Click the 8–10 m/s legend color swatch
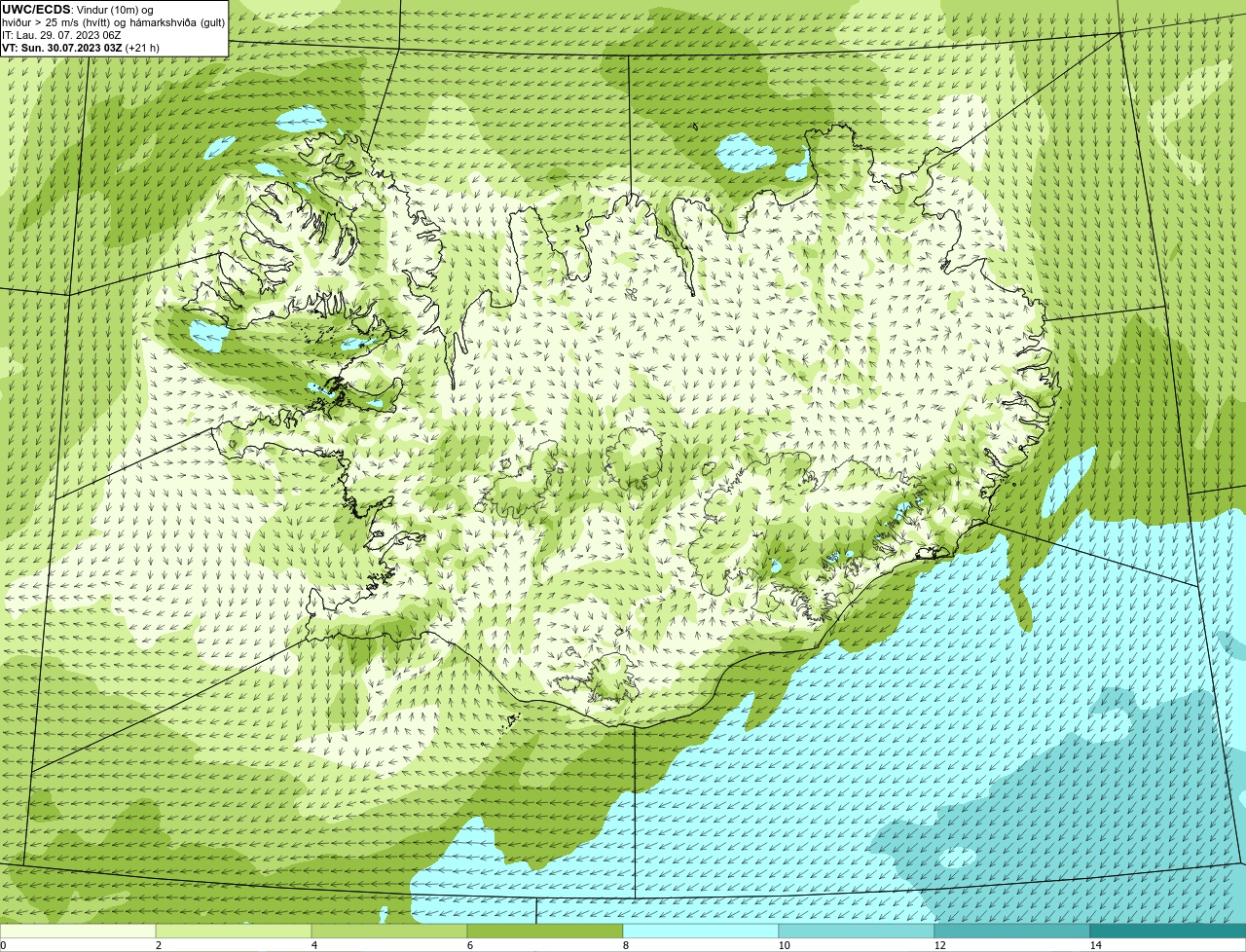The image size is (1246, 952). [x=701, y=931]
